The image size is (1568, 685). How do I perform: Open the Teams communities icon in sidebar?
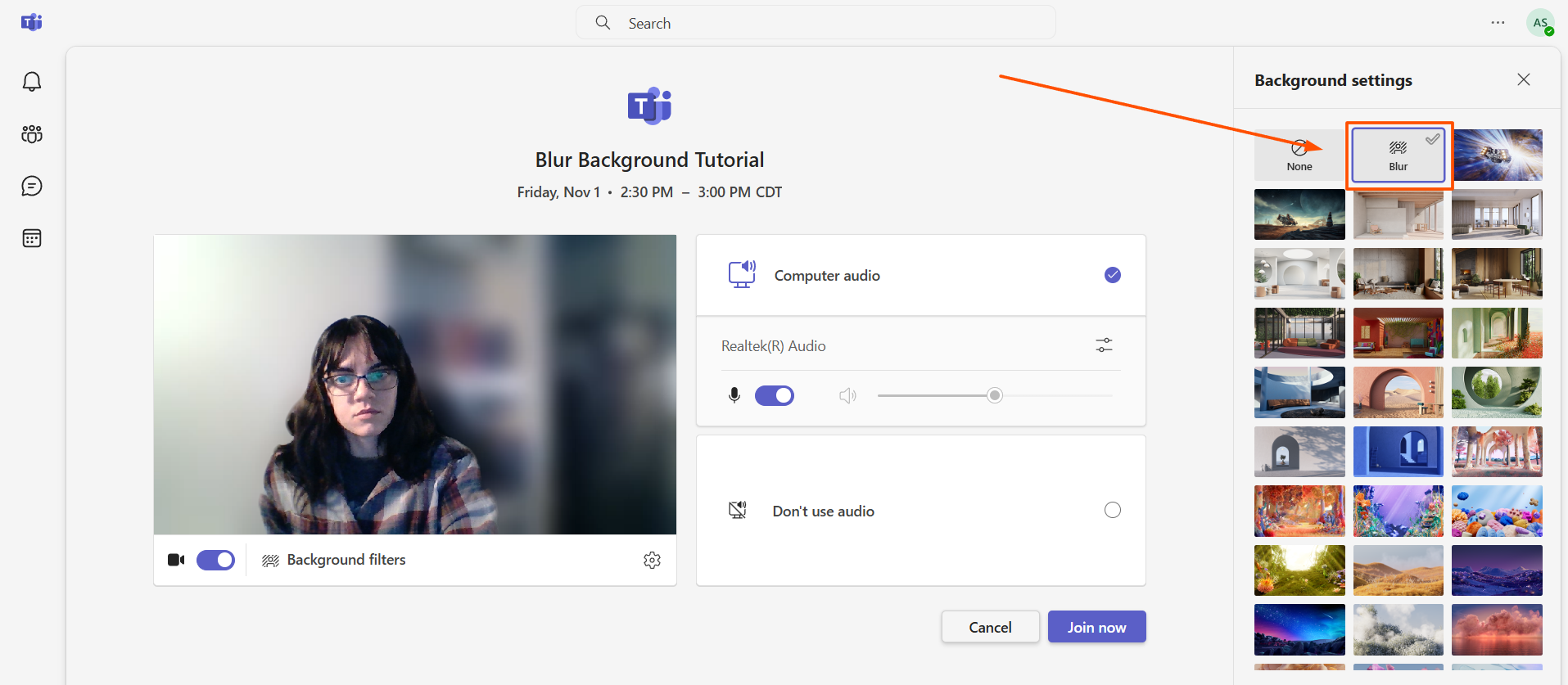(x=32, y=134)
